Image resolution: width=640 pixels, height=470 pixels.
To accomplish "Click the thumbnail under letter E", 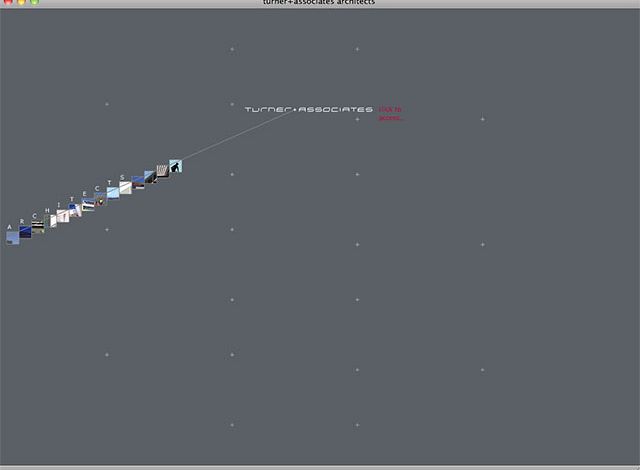I will [x=88, y=205].
